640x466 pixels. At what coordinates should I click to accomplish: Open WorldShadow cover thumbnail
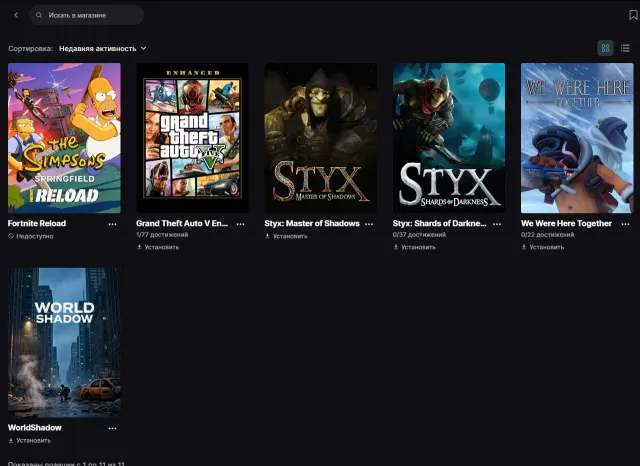pos(64,342)
